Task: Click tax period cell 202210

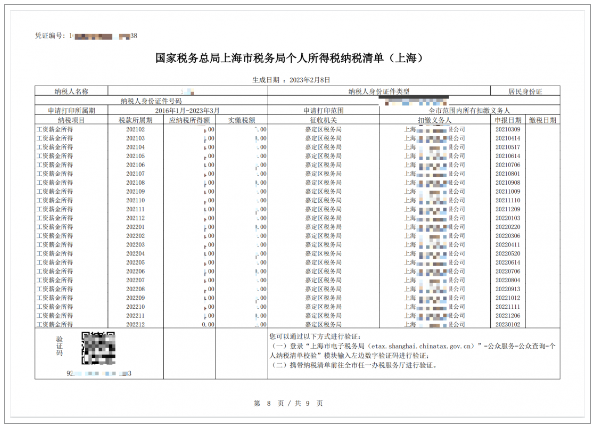Action: (136, 307)
